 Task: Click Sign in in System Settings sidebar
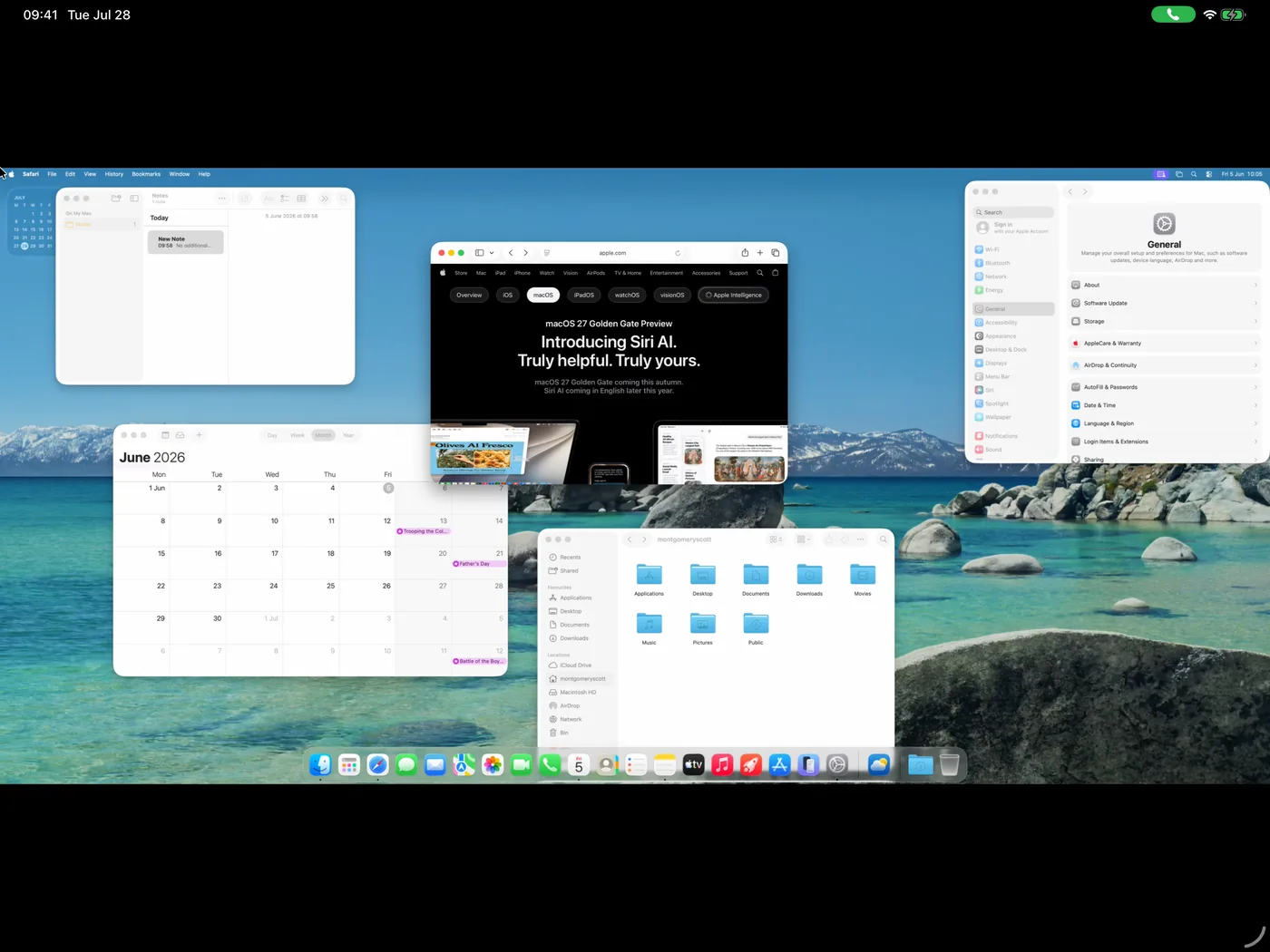[x=1013, y=228]
